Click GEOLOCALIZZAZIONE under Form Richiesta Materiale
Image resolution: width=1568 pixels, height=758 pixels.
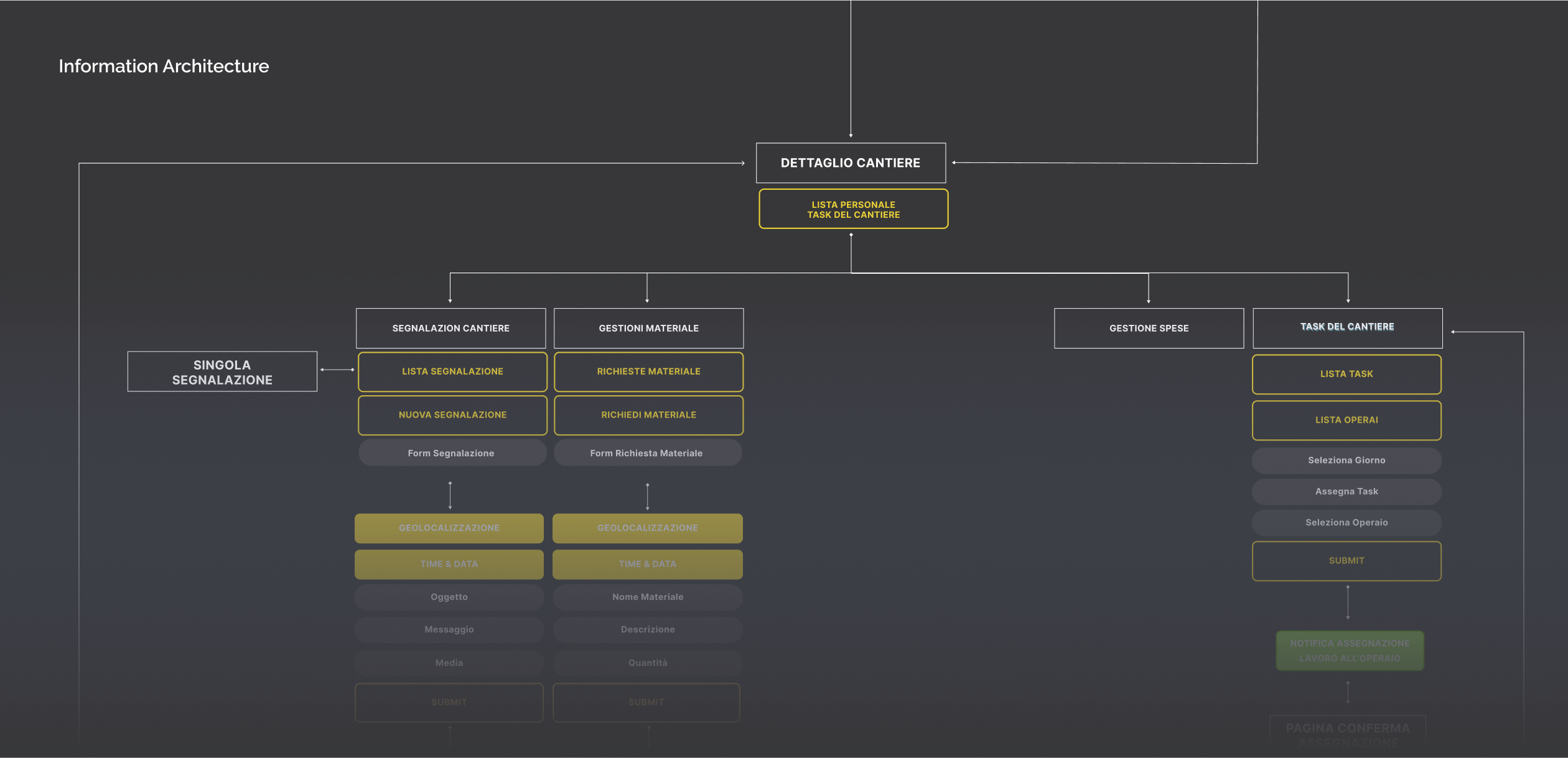click(647, 528)
